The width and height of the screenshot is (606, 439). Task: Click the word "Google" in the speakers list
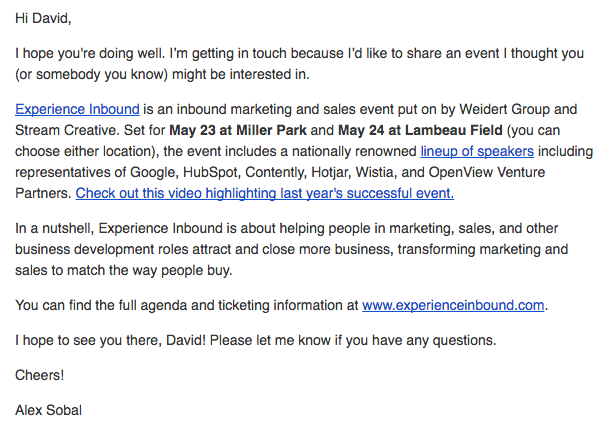(154, 172)
